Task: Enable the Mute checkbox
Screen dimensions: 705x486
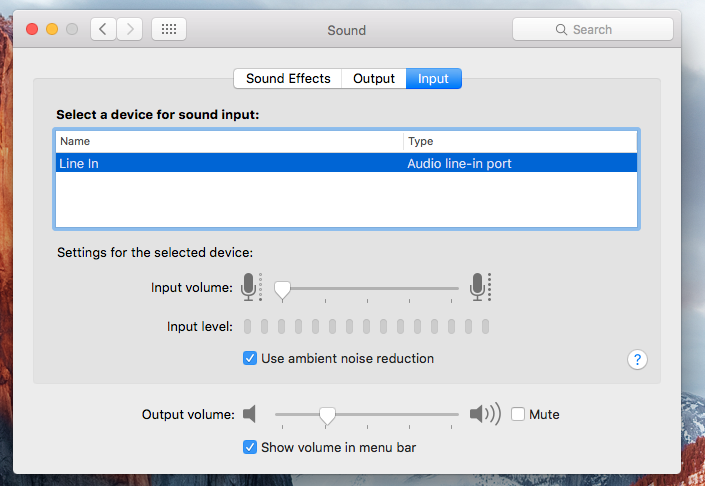Action: (x=518, y=414)
